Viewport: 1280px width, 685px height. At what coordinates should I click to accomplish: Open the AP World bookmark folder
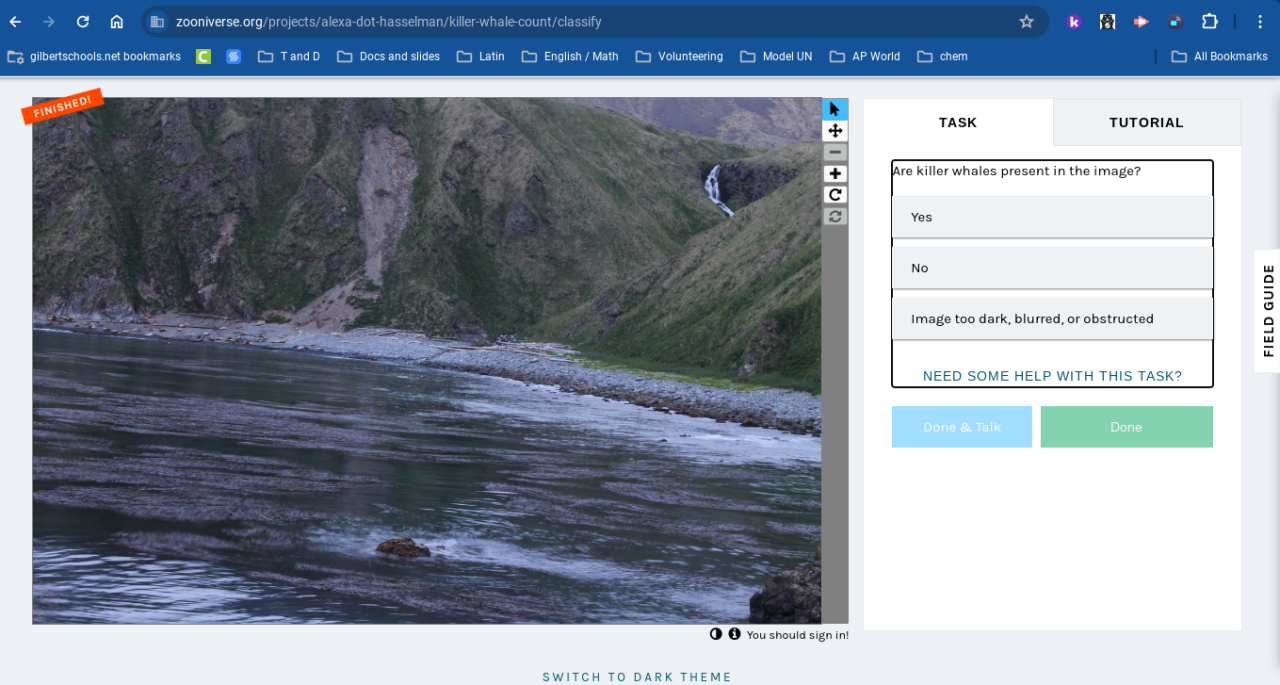[x=865, y=56]
